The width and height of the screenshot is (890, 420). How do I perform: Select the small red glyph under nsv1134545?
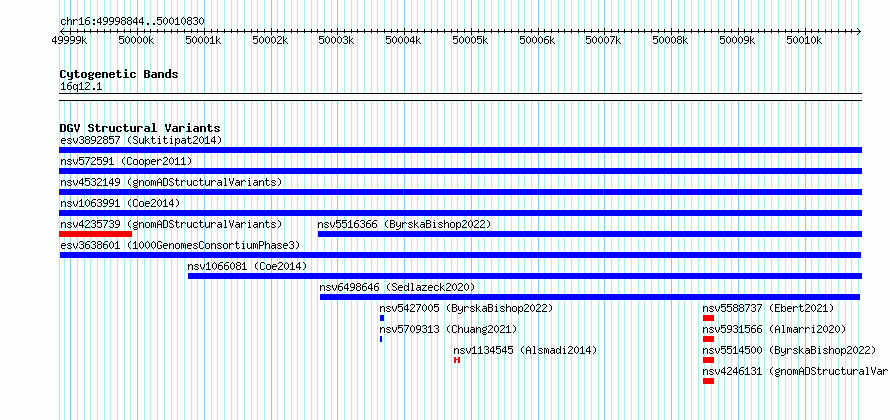point(456,360)
